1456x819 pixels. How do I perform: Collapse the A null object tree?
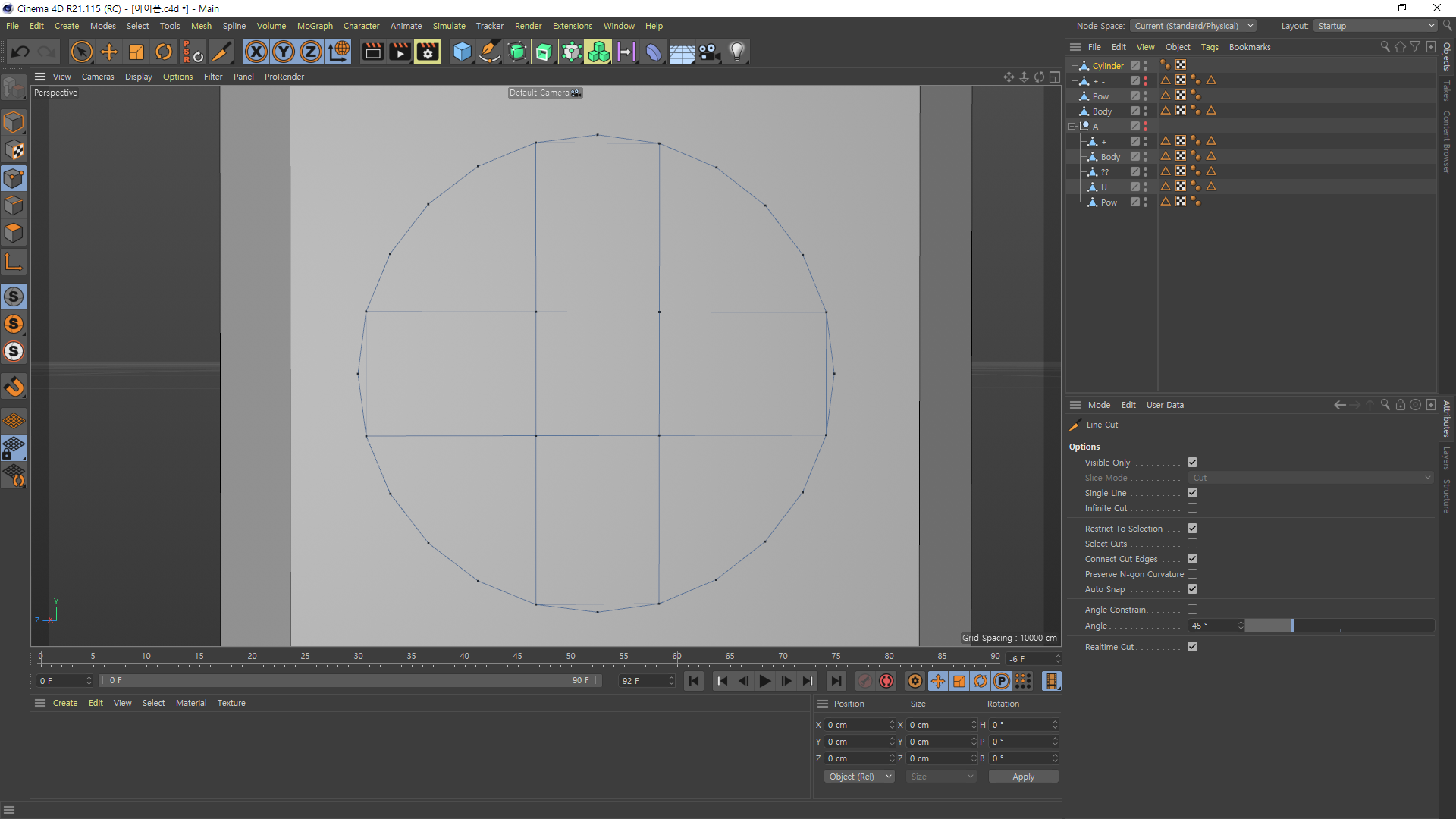pos(1072,127)
